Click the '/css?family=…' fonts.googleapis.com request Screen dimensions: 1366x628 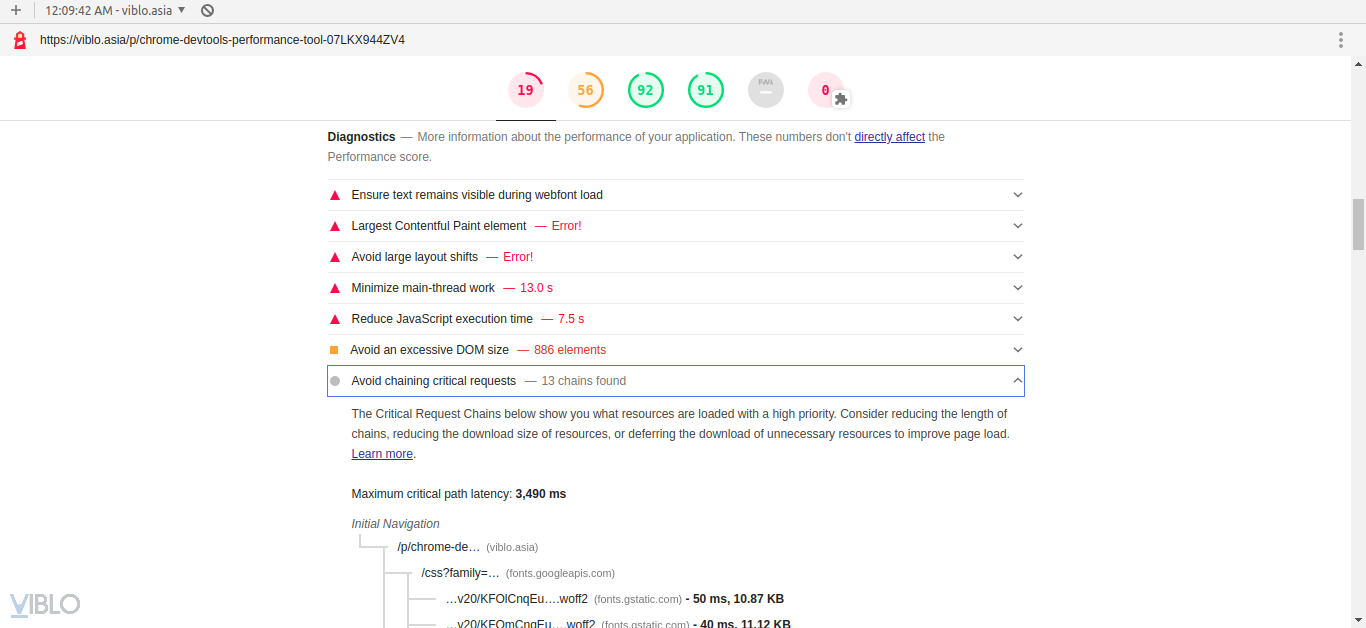coord(518,573)
